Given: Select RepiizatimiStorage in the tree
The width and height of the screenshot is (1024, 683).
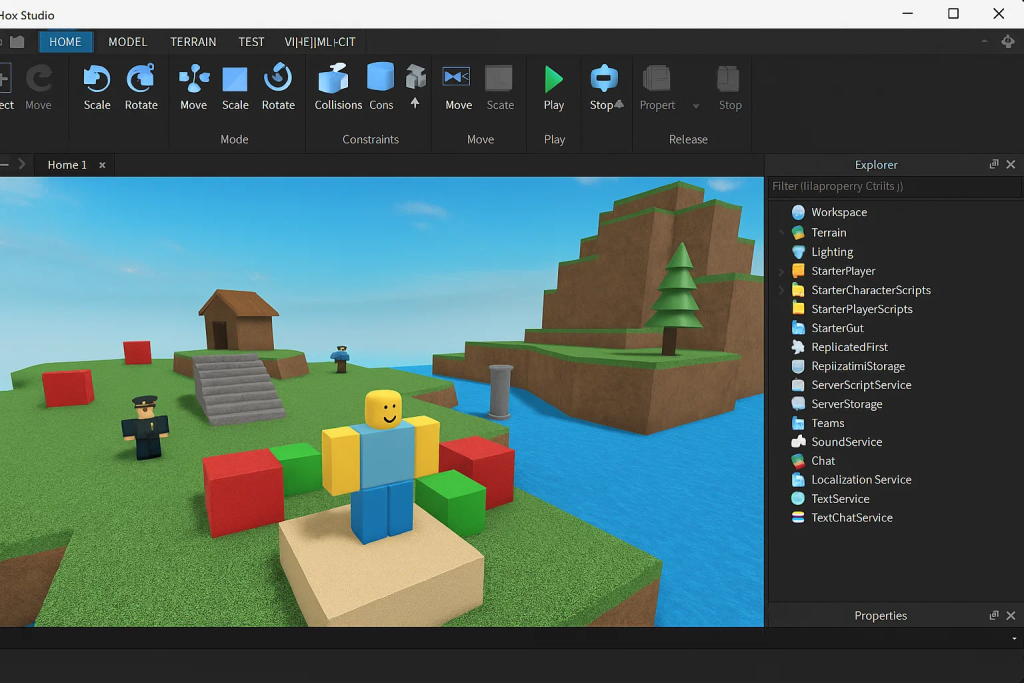Looking at the screenshot, I should point(857,366).
